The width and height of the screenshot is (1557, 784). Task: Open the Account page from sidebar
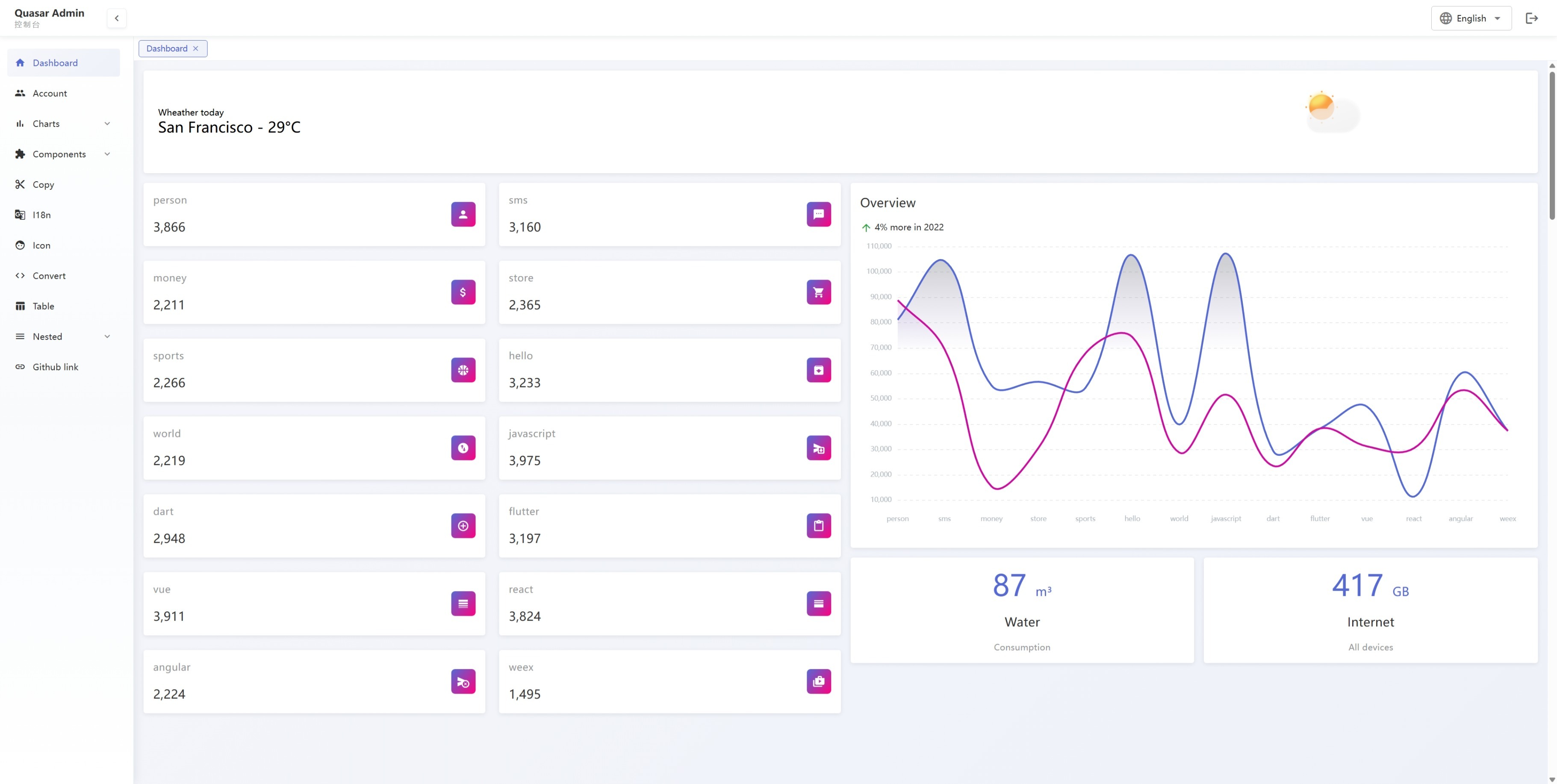click(50, 93)
